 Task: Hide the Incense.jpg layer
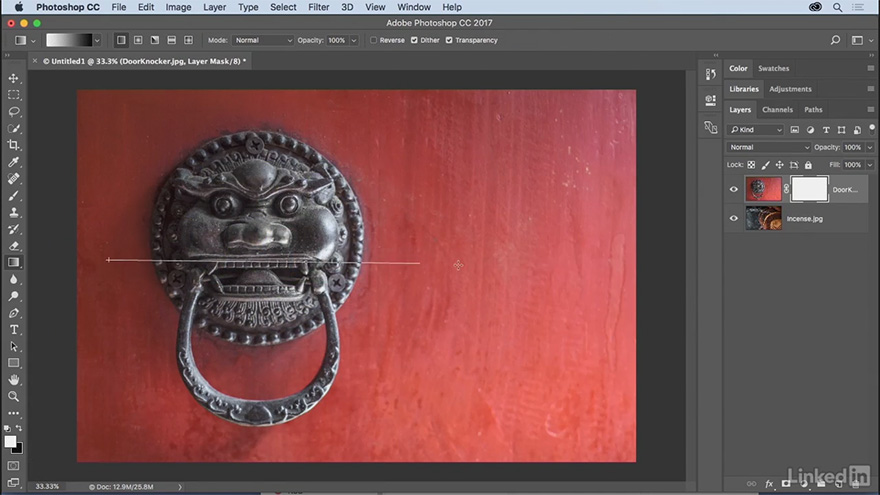[734, 218]
